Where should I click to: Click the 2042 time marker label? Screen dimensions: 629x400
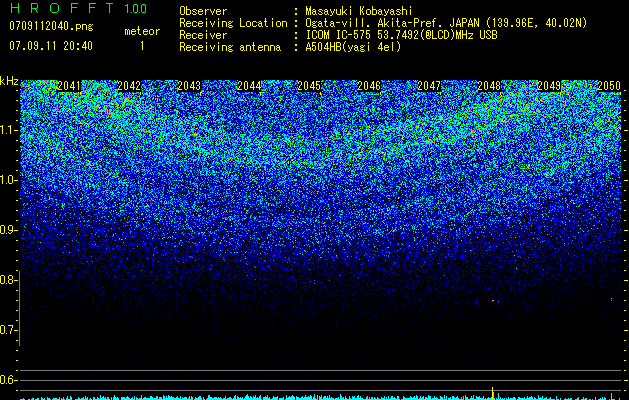pyautogui.click(x=129, y=86)
